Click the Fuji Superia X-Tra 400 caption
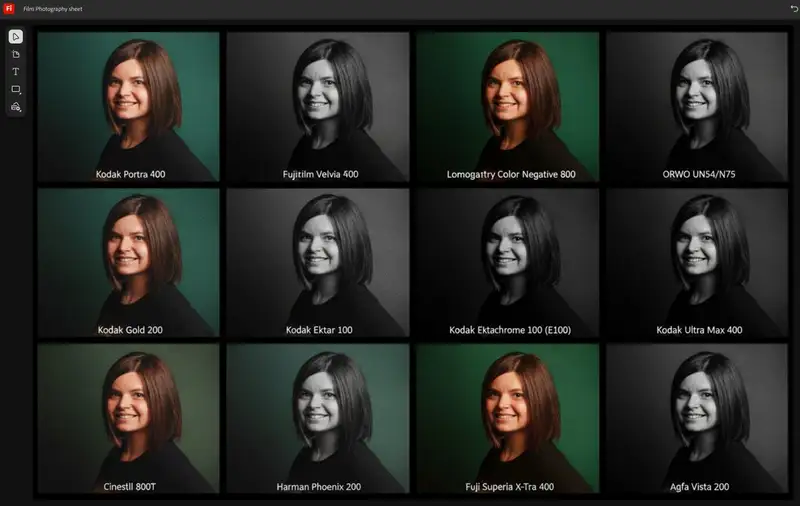Image resolution: width=800 pixels, height=506 pixels. click(x=510, y=487)
